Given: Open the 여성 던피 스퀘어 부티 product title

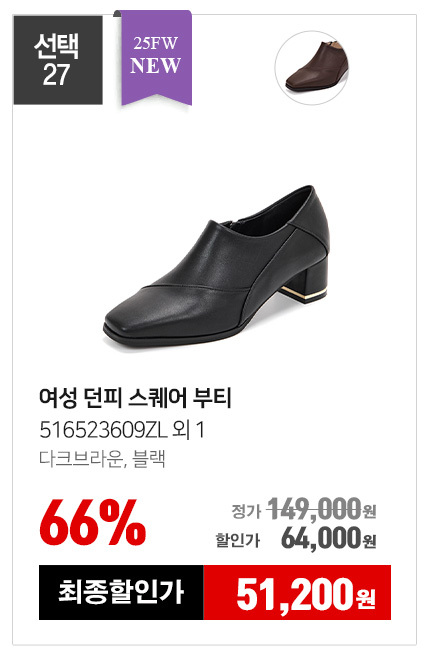Looking at the screenshot, I should (x=135, y=398).
